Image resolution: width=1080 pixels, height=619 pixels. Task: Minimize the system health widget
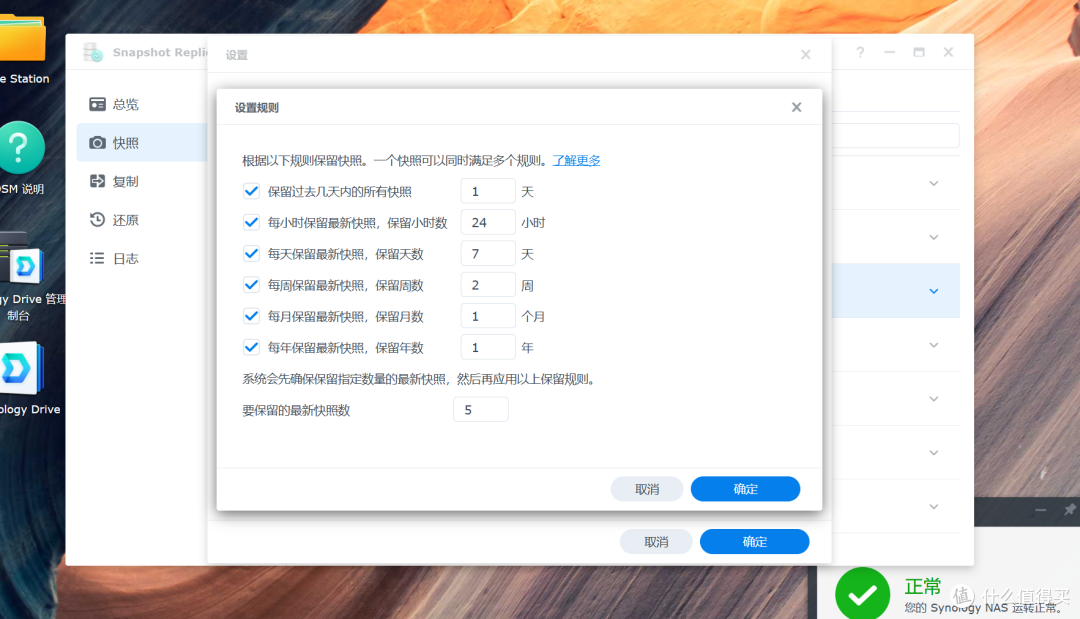tap(1041, 510)
